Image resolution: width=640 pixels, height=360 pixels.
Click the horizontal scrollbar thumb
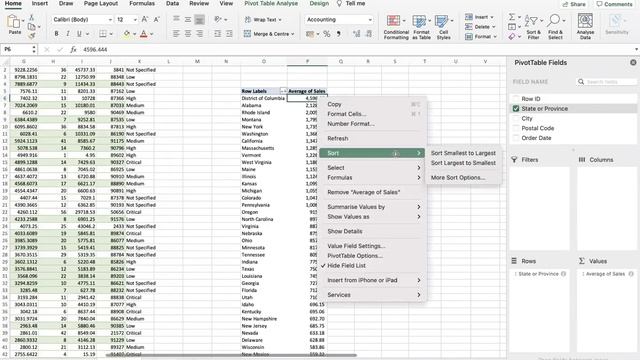[x=231, y=355]
